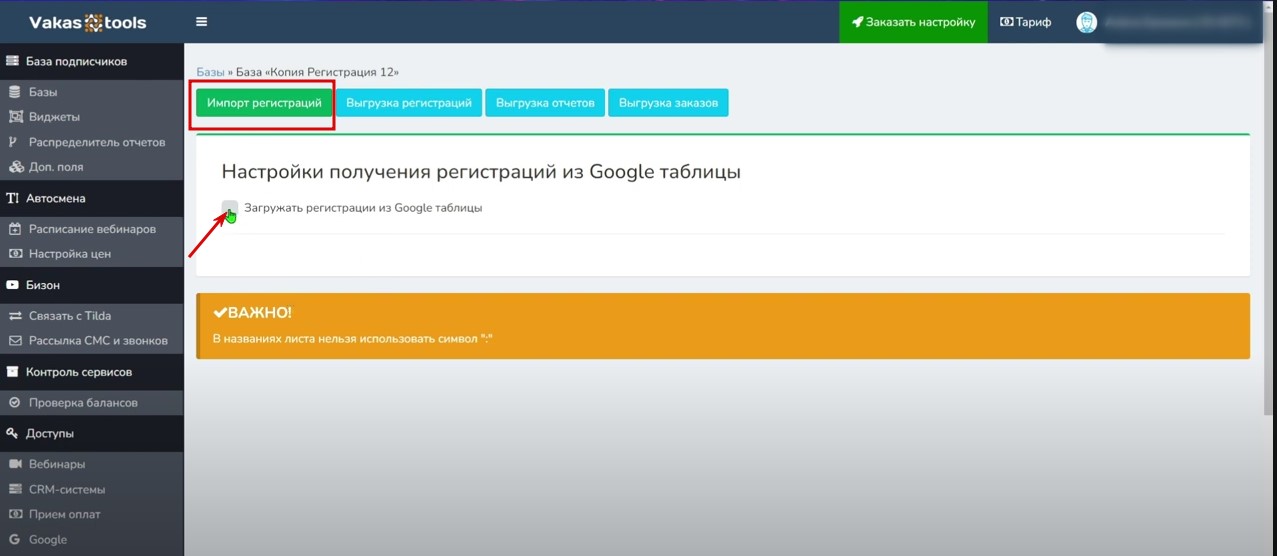Open Проверка балансов menu item

tap(82, 403)
